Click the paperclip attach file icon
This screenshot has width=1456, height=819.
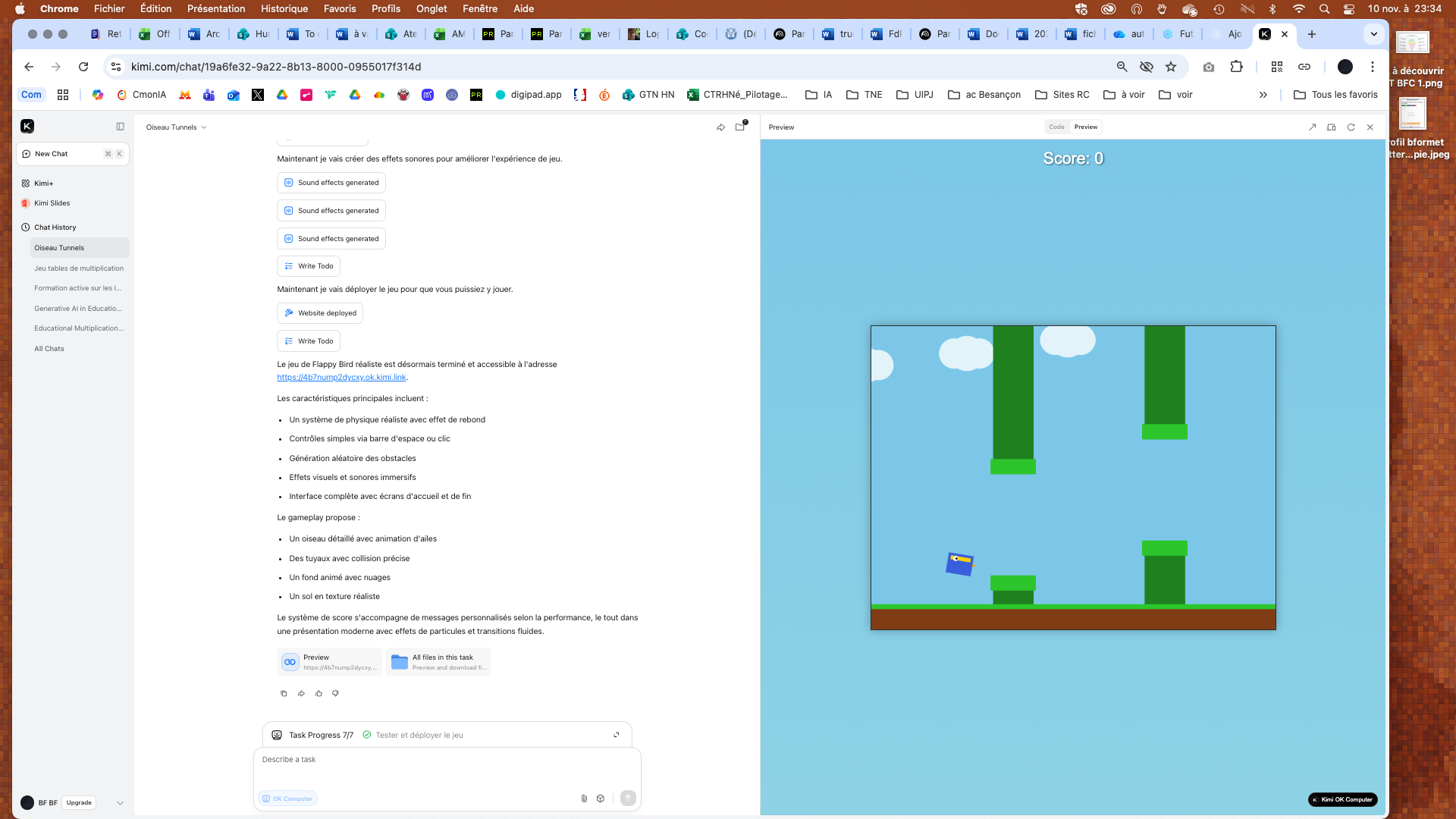tap(584, 799)
